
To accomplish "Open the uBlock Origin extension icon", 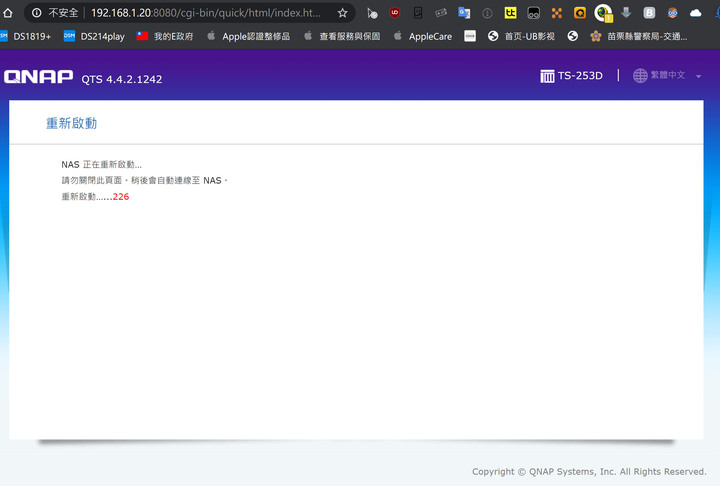I will pyautogui.click(x=394, y=13).
